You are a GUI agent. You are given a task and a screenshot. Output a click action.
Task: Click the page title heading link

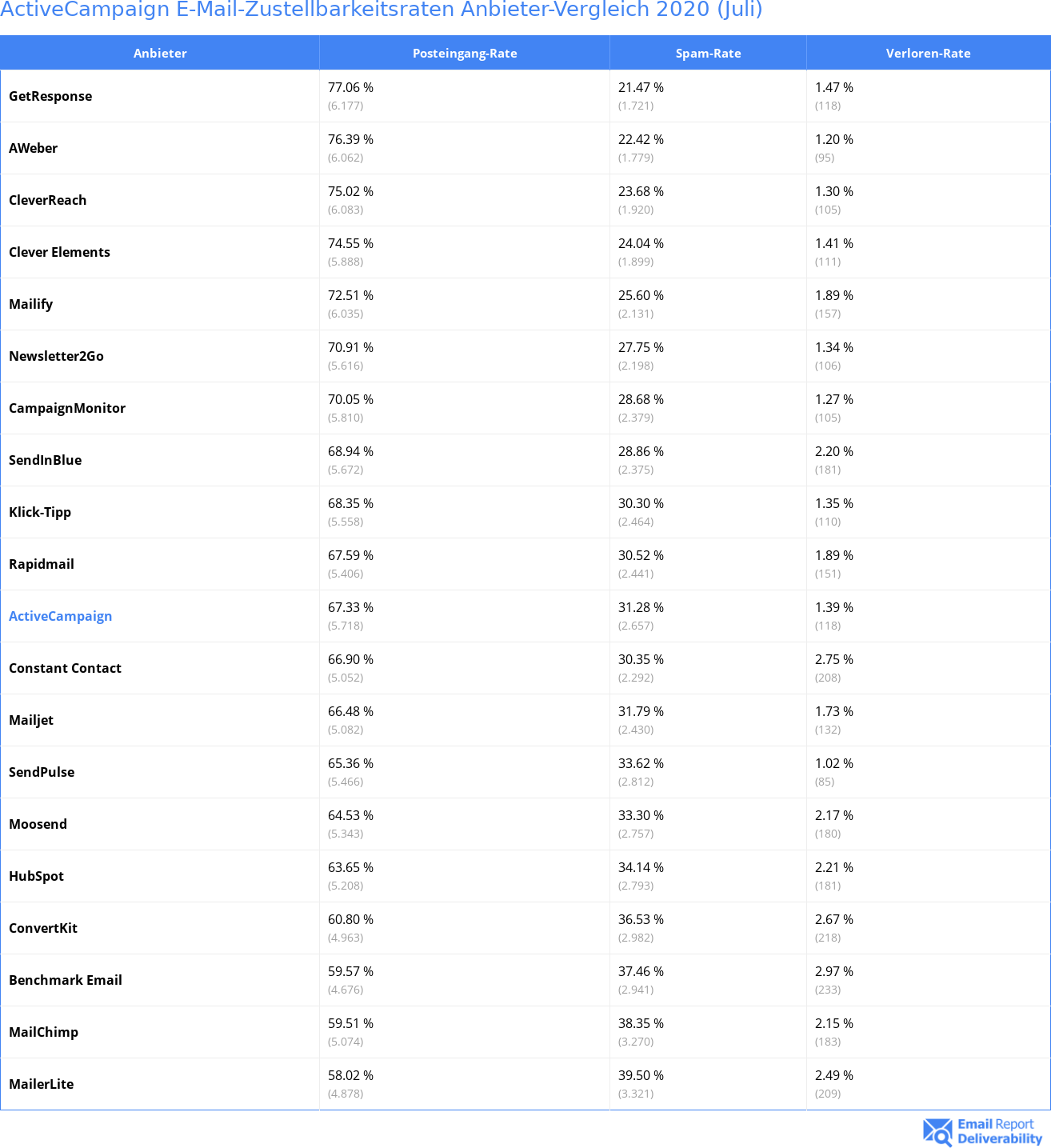point(382,10)
